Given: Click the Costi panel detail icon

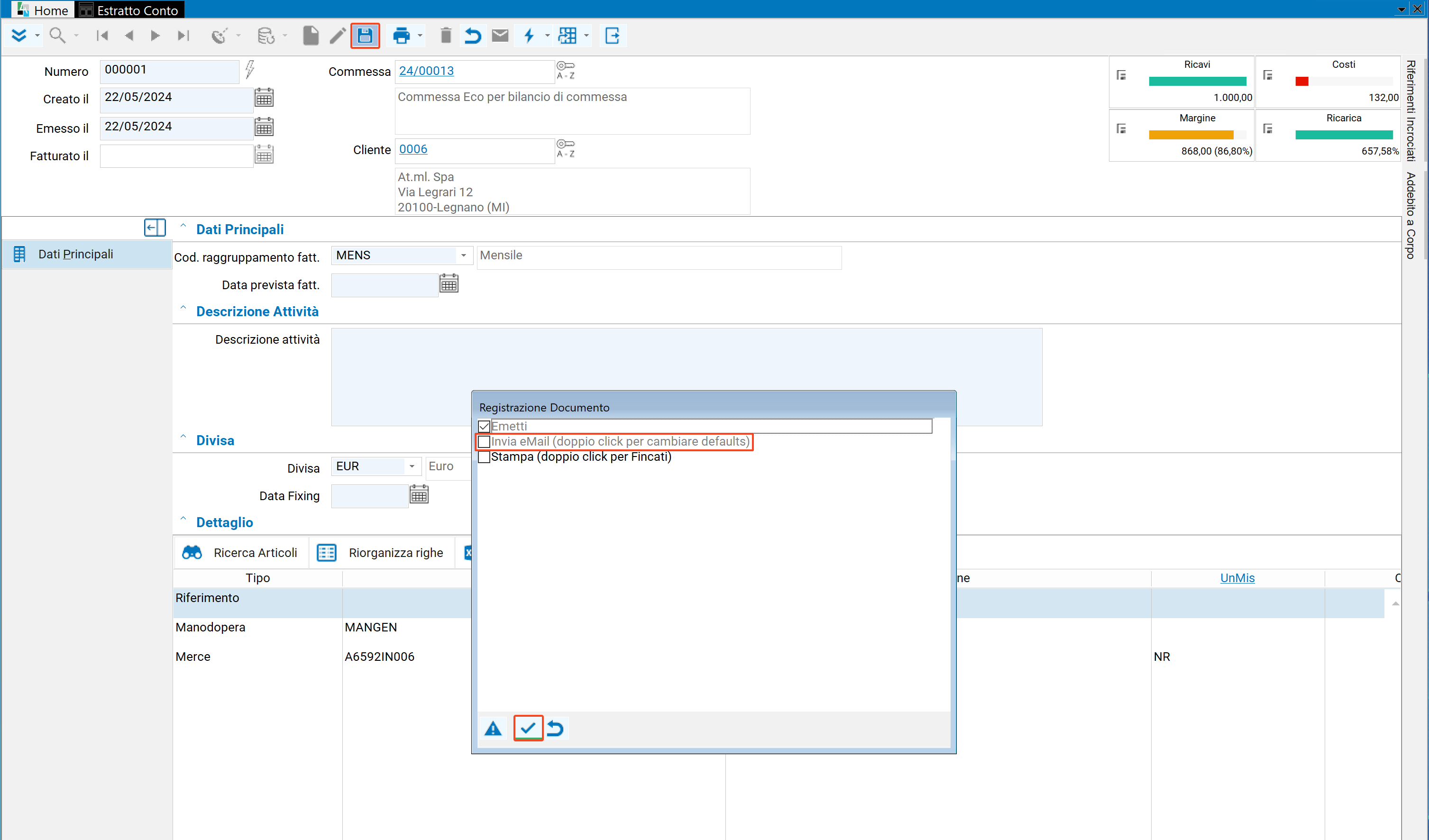Looking at the screenshot, I should 1268,75.
